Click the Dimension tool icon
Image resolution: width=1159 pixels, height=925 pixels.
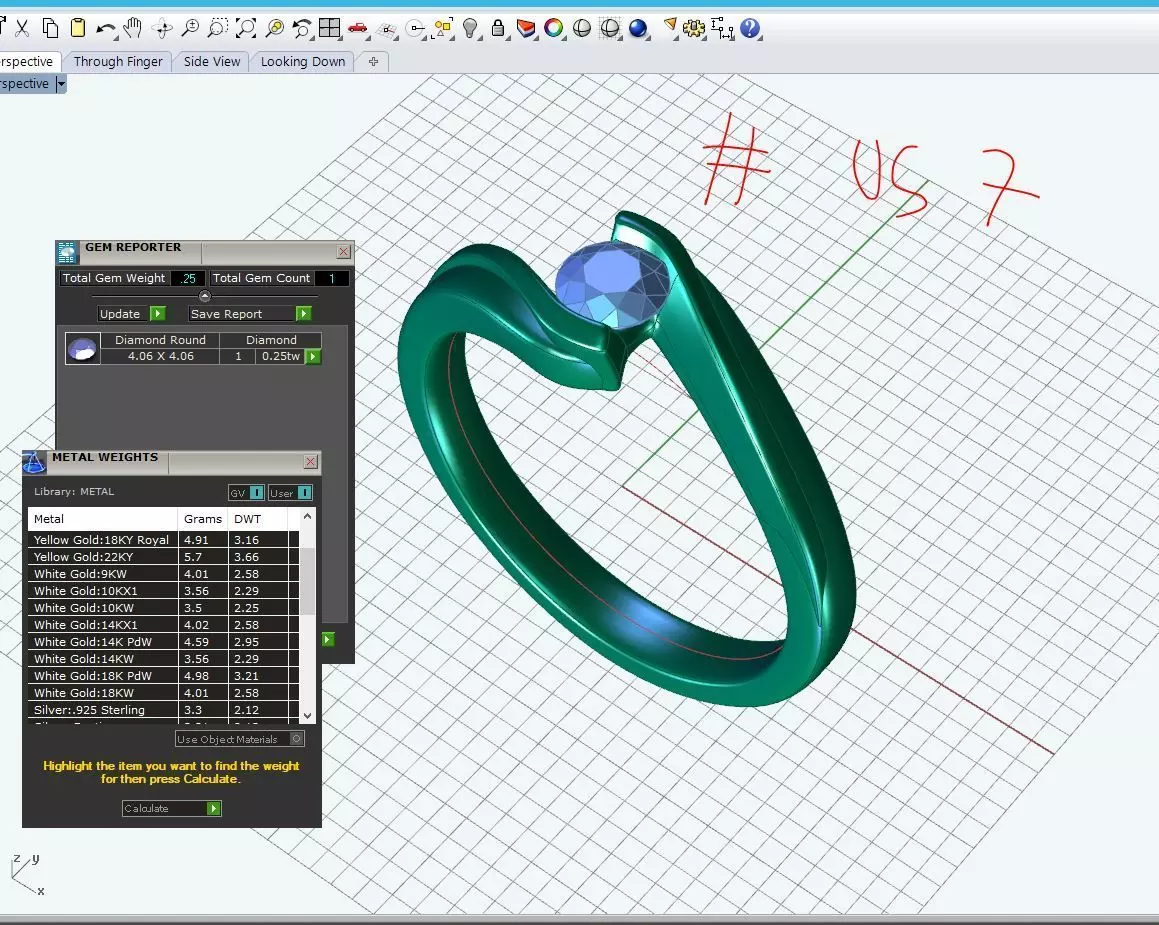(722, 28)
